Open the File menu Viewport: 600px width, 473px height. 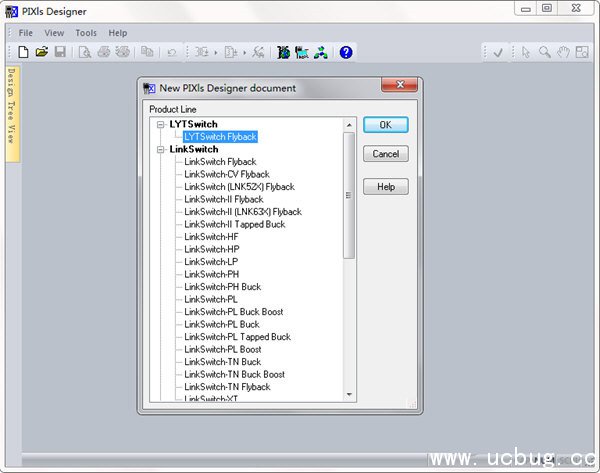pyautogui.click(x=26, y=33)
